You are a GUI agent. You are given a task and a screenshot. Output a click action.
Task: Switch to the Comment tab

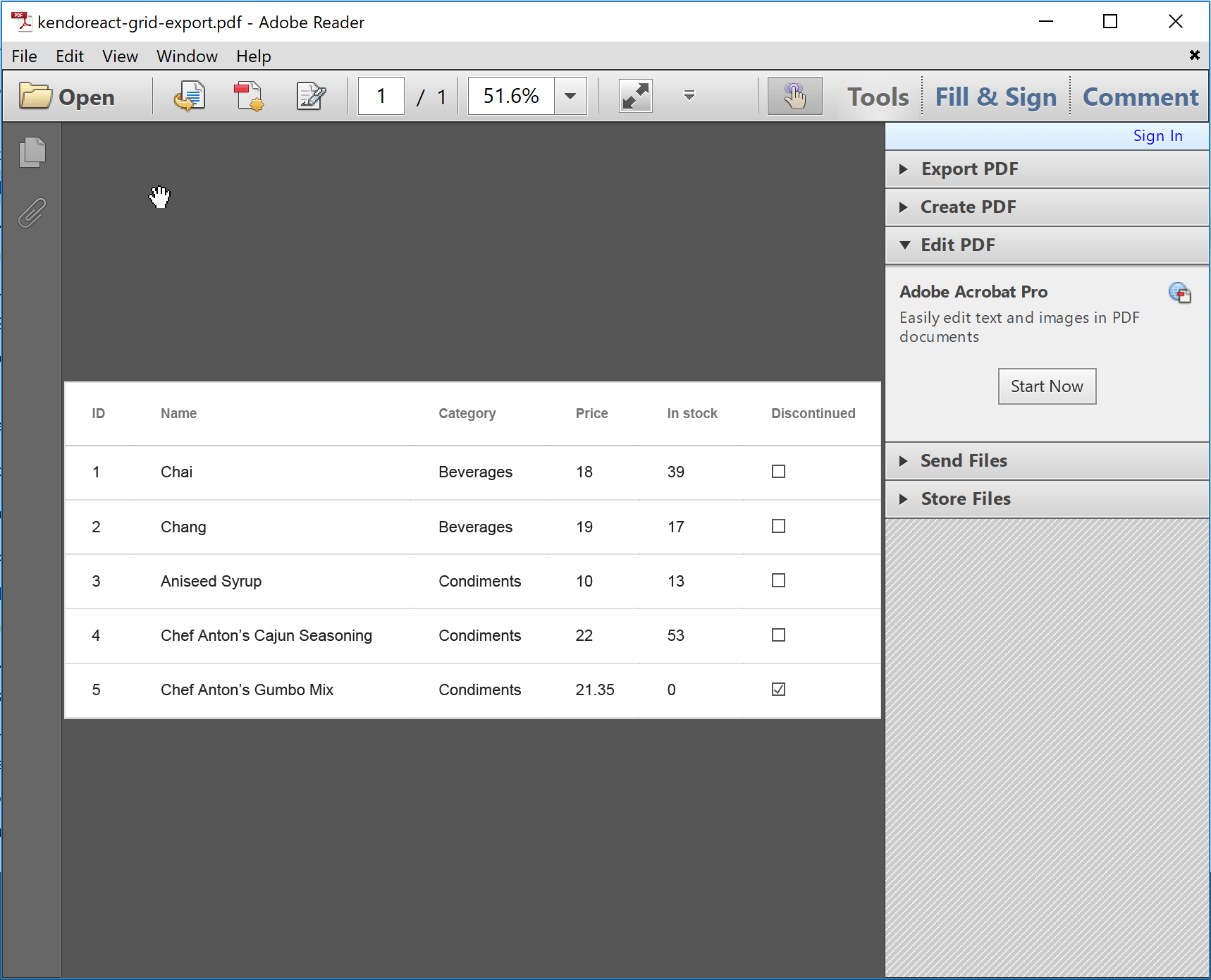1140,96
